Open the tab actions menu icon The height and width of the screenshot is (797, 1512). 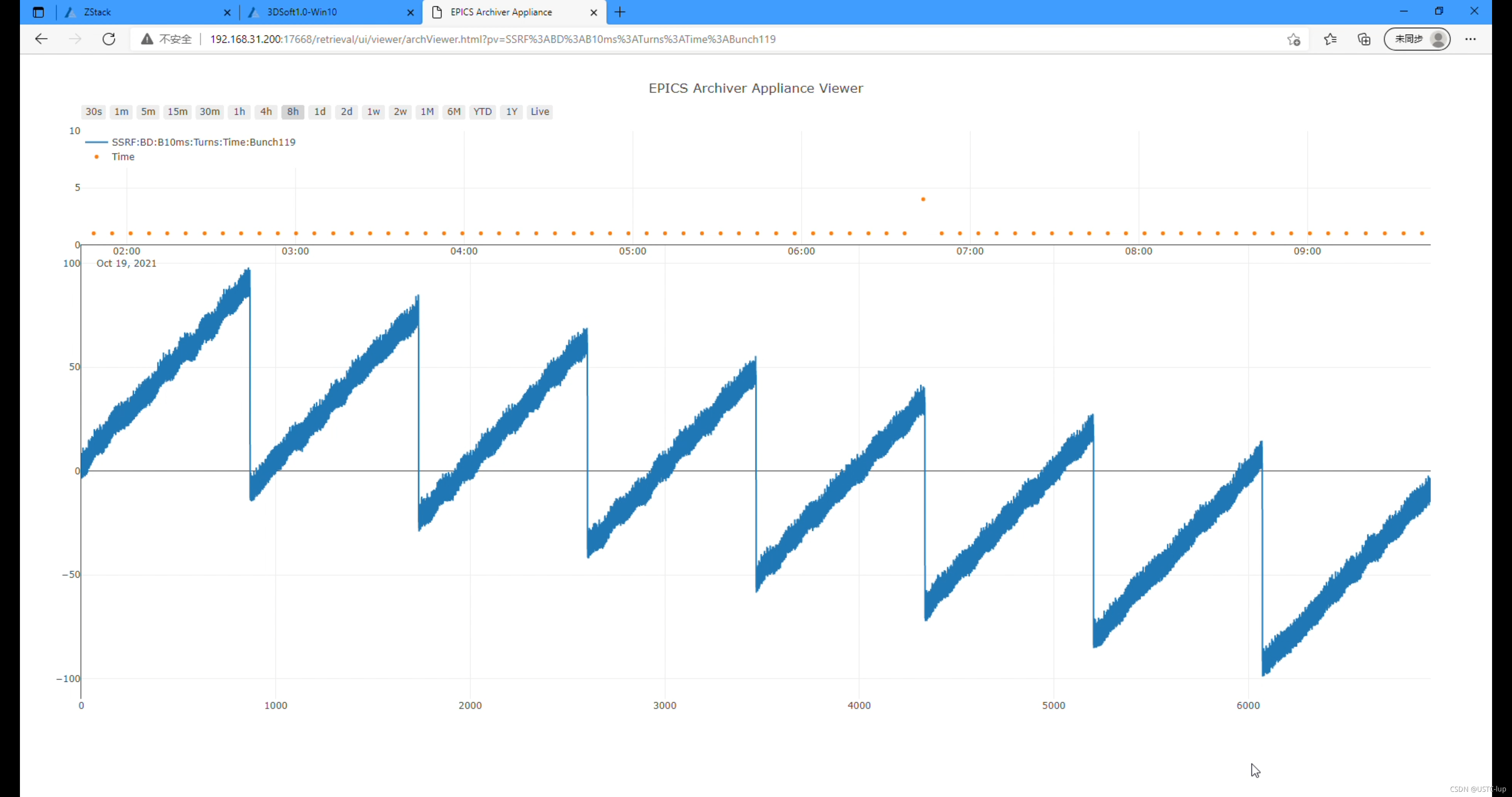(38, 12)
